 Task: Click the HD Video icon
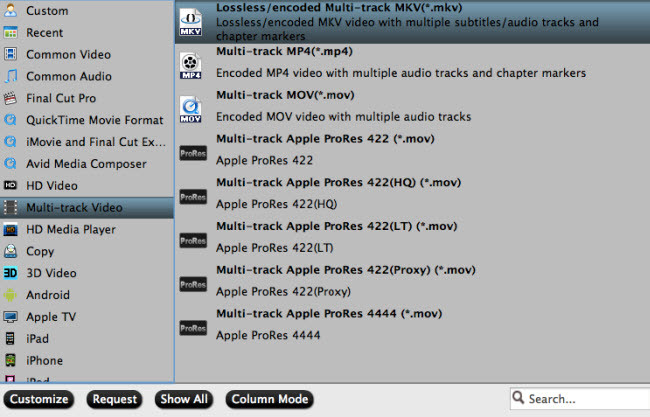10,185
